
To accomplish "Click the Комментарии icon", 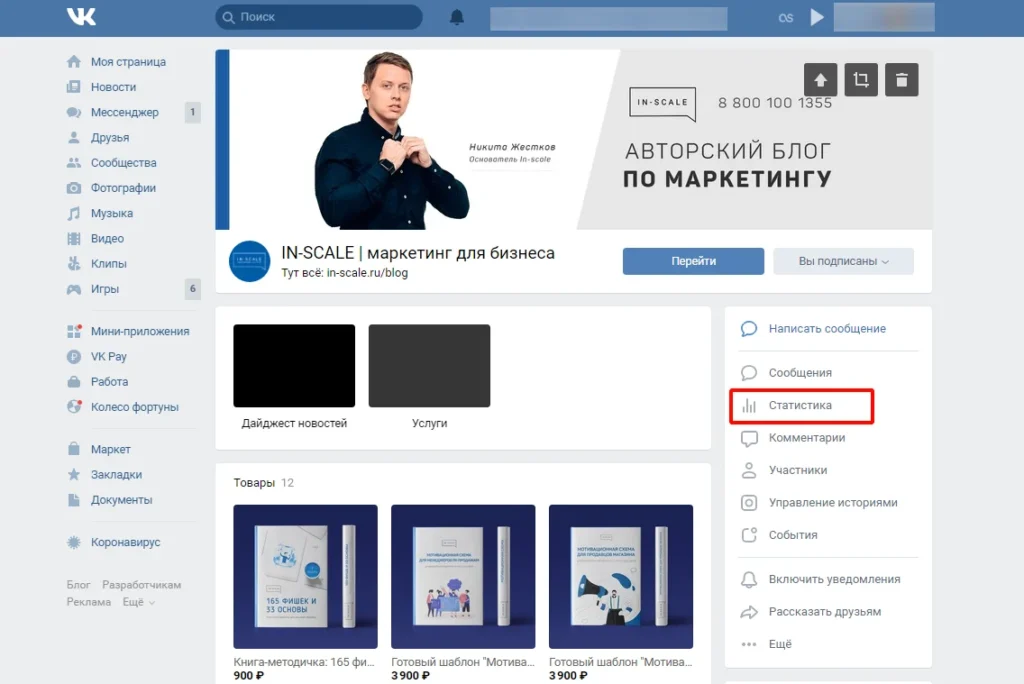I will point(749,438).
